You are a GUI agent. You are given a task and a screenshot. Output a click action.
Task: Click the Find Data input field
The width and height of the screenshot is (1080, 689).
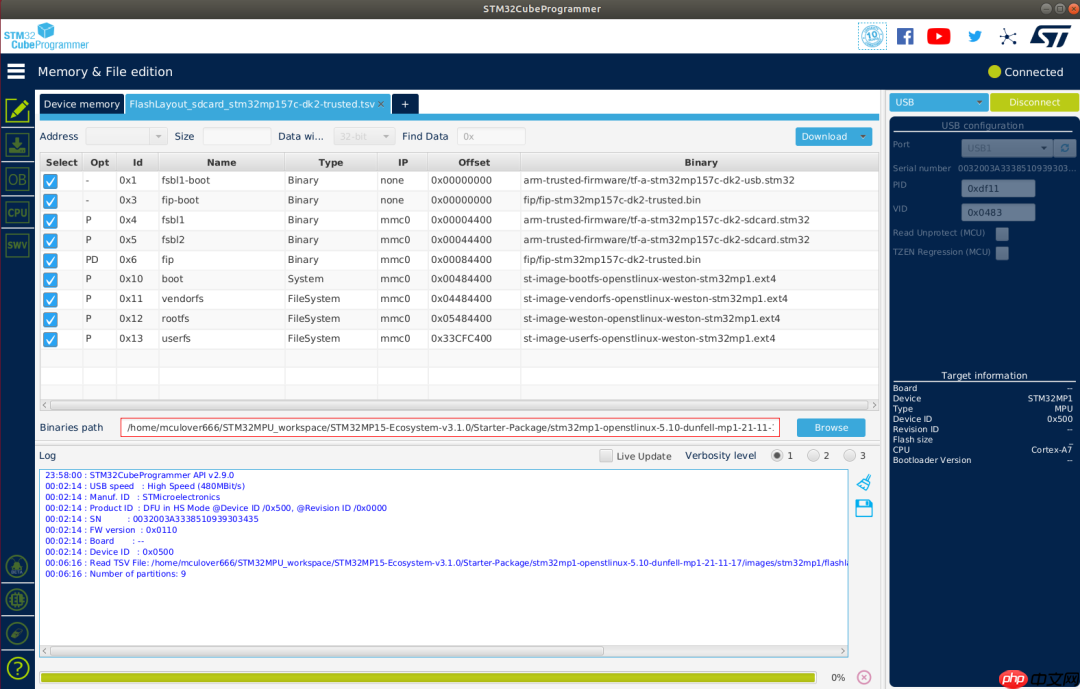(491, 136)
